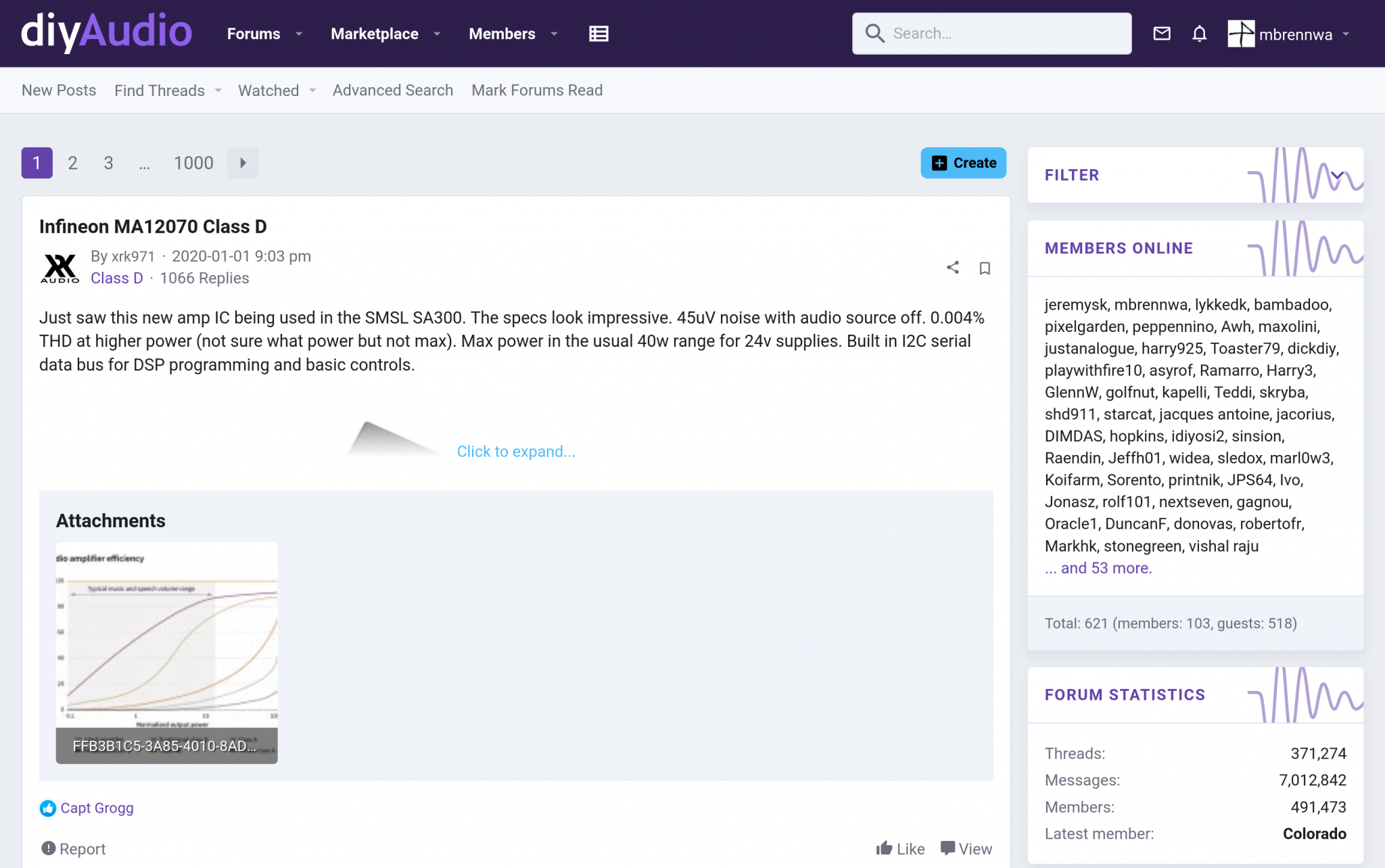This screenshot has height=868, width=1385.
Task: Open the alerts bell icon
Action: [1199, 33]
